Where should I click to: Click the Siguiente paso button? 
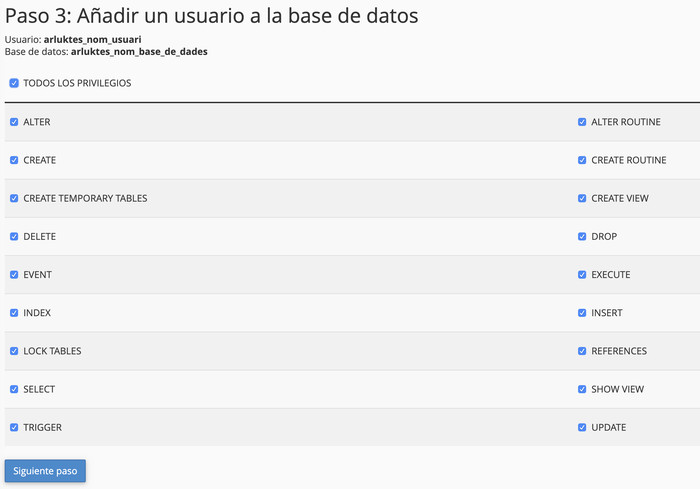45,471
